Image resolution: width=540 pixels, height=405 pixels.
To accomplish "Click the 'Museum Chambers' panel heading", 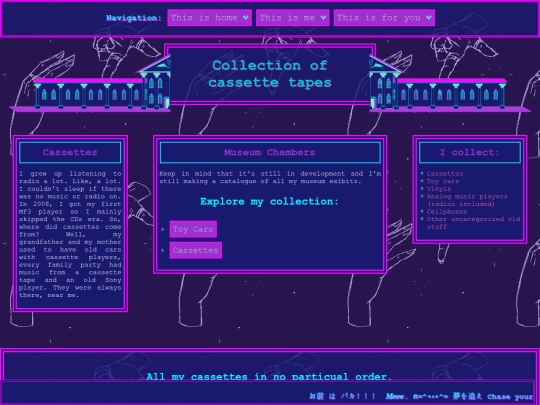I will (x=270, y=152).
